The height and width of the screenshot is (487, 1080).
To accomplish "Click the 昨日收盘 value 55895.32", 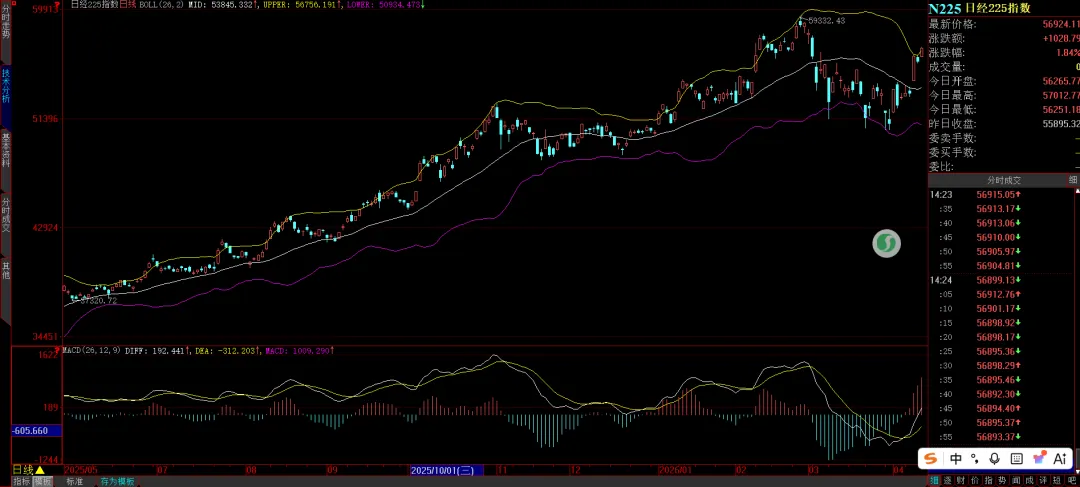I will coord(1061,124).
